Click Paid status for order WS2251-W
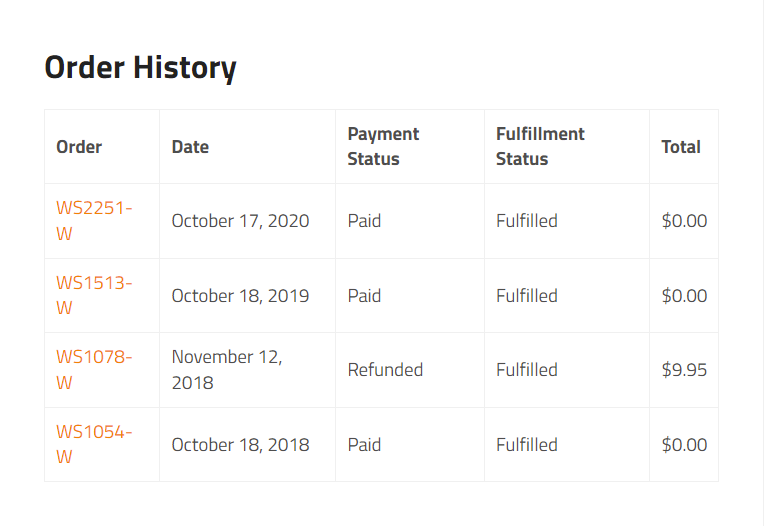This screenshot has height=526, width=764. click(x=364, y=221)
